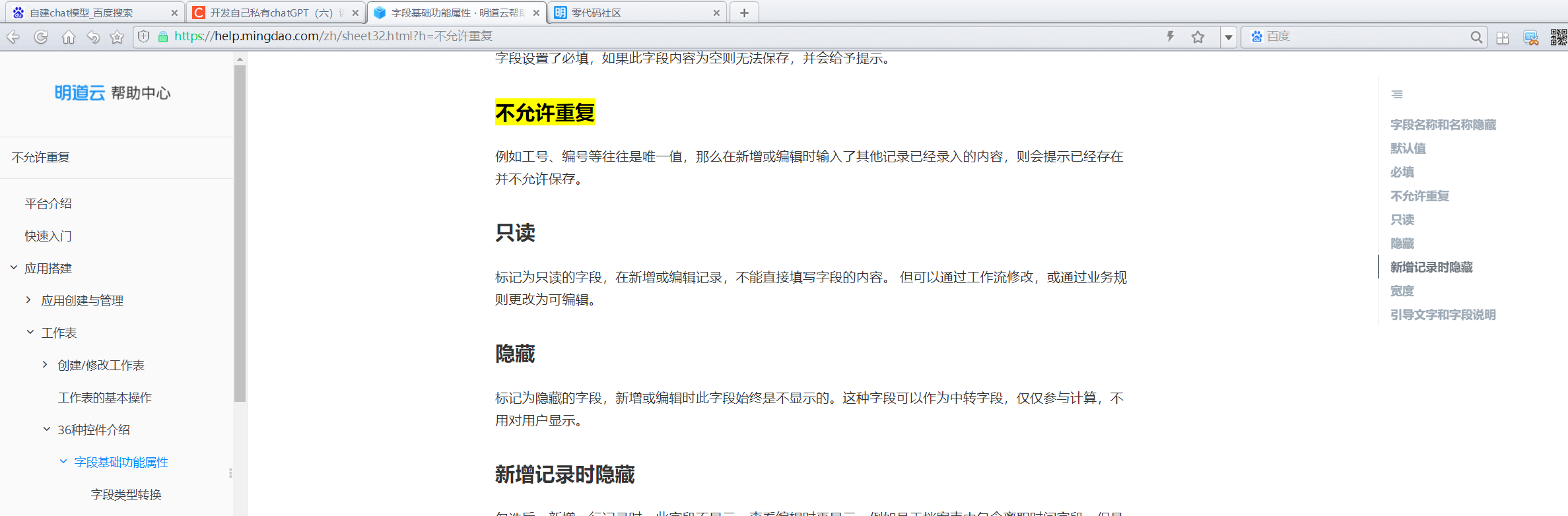Switch to the 开发自己私有chatGPT tab
1568x516 pixels.
click(275, 13)
